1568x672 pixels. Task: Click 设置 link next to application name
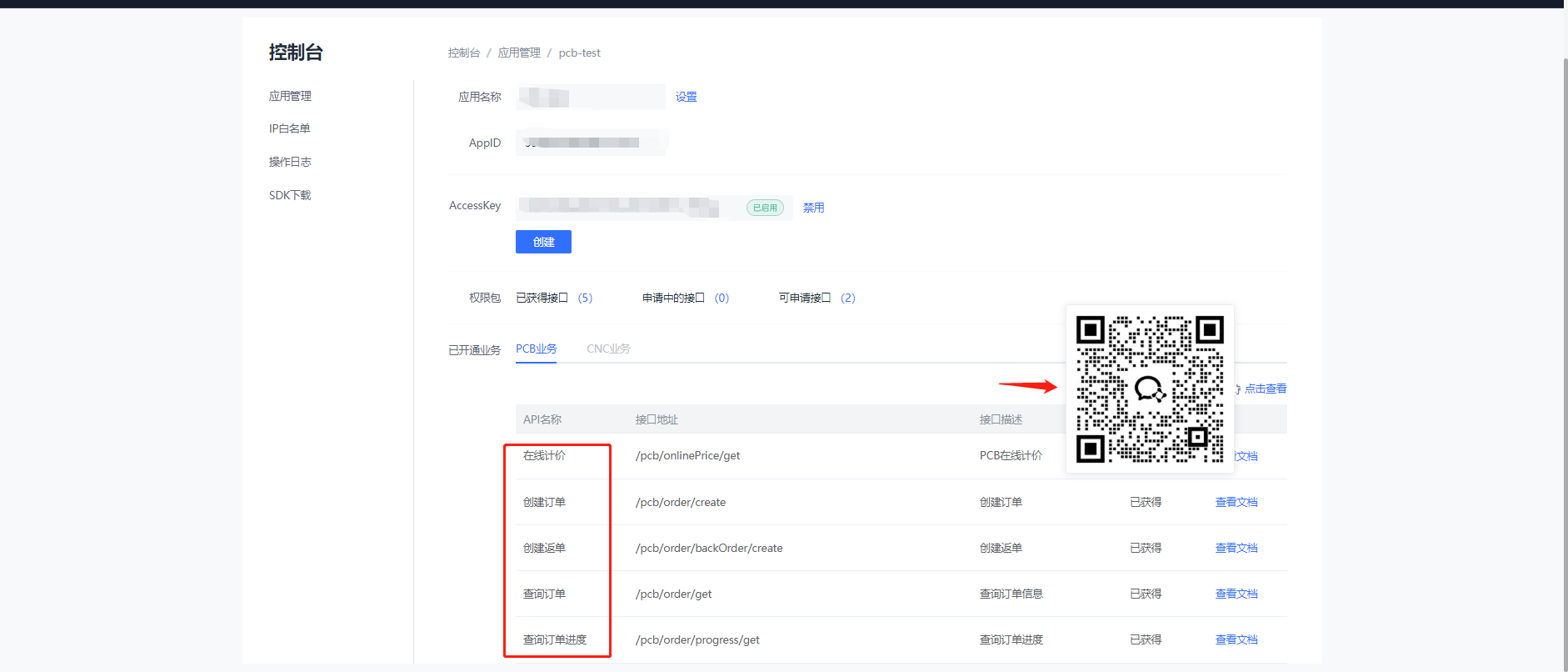686,97
